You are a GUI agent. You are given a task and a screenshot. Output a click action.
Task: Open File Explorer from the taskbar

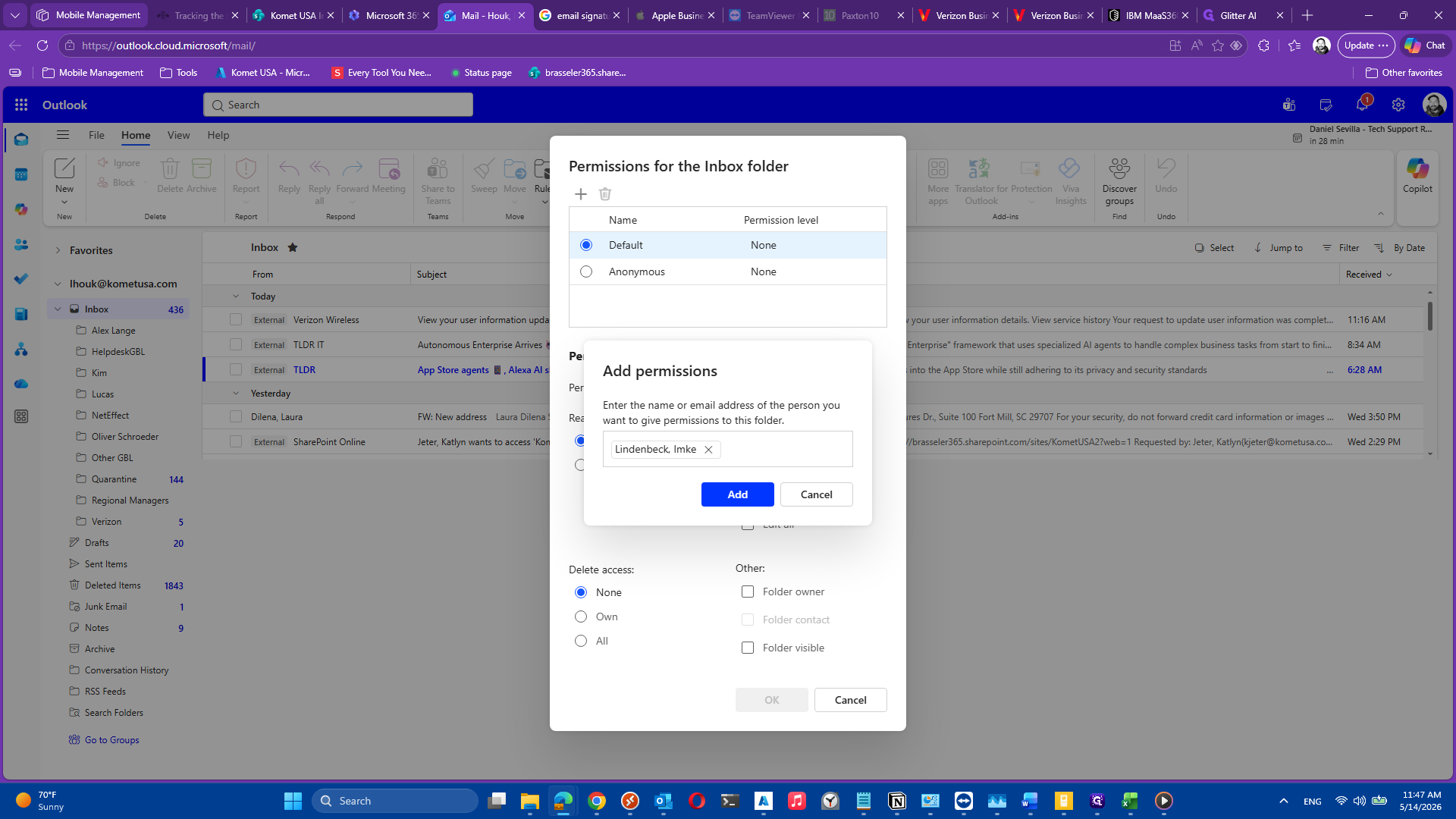pos(530,801)
